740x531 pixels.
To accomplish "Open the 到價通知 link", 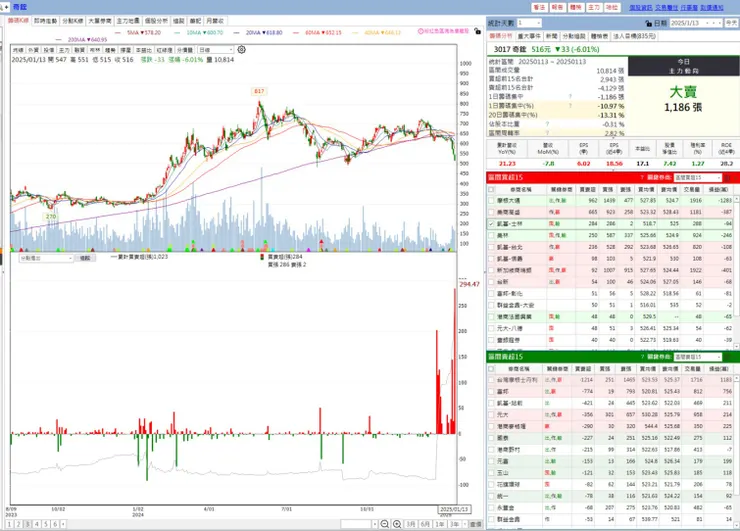I will coord(712,8).
